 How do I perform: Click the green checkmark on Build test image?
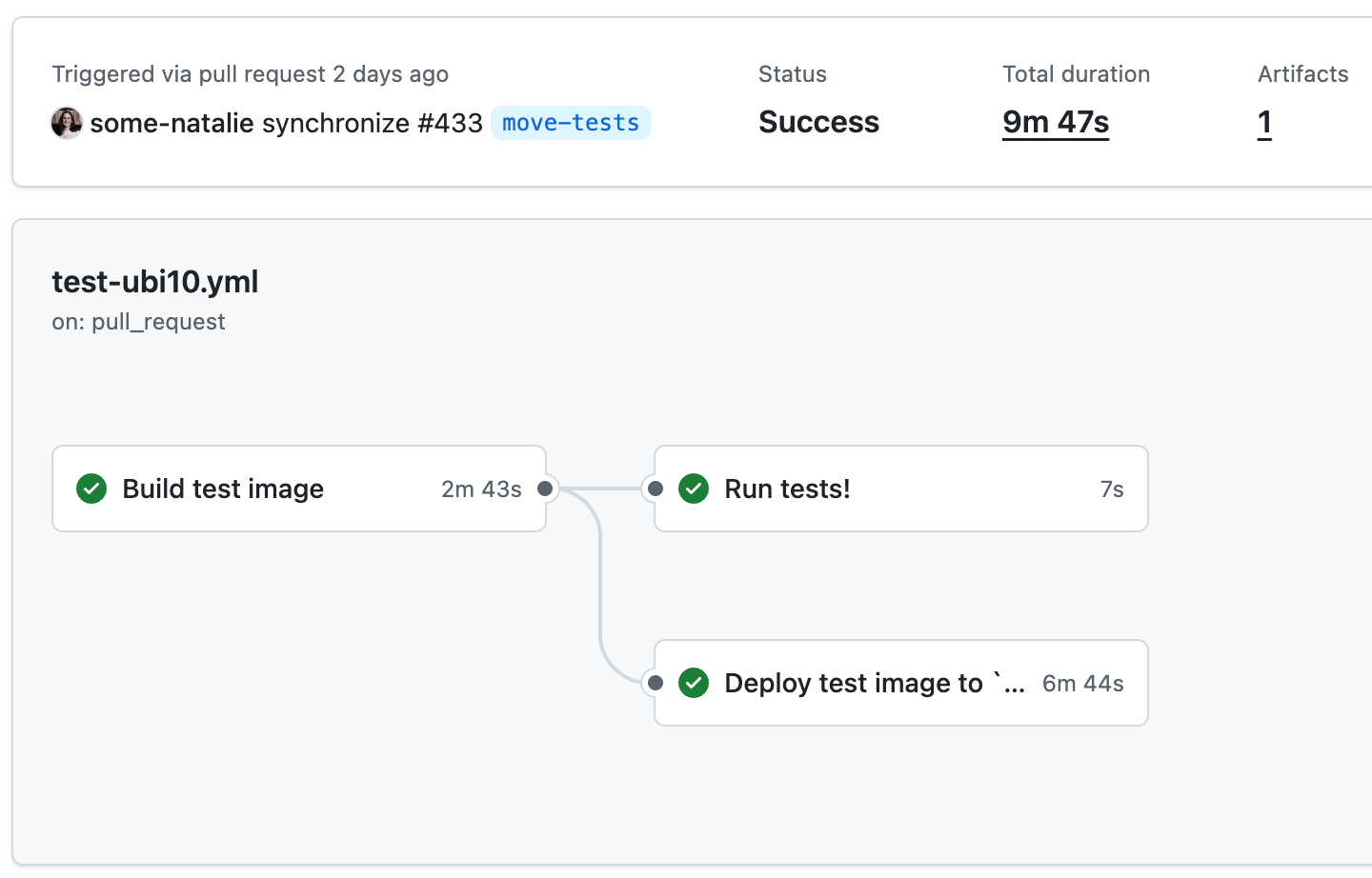click(91, 489)
